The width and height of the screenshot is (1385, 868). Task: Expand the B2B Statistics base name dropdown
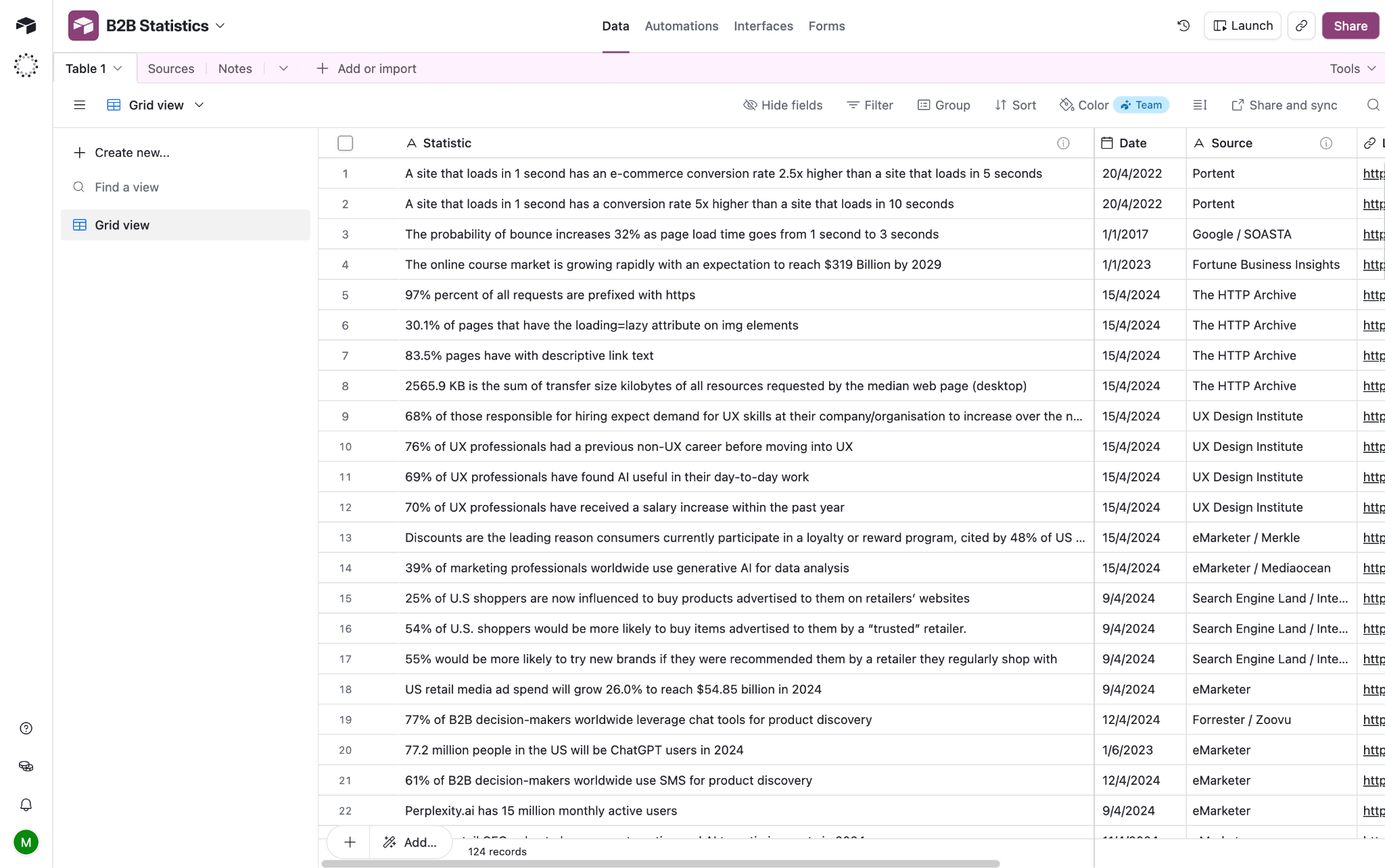pos(220,26)
